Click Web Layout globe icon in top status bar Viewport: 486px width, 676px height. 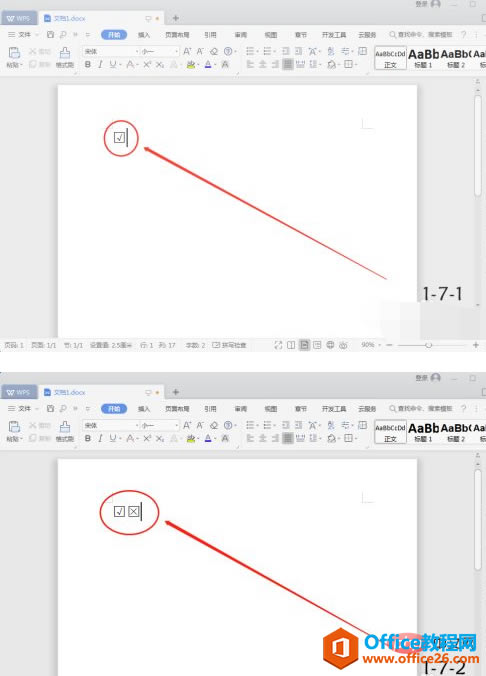click(330, 345)
